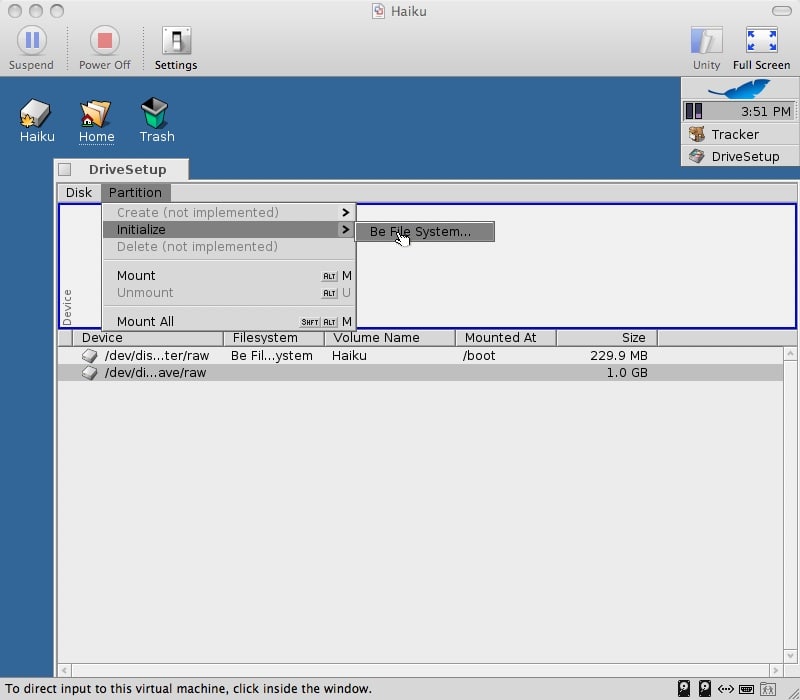Click the DriveSetup entry in Deskbar
Screen dimensions: 800x700
pos(740,156)
